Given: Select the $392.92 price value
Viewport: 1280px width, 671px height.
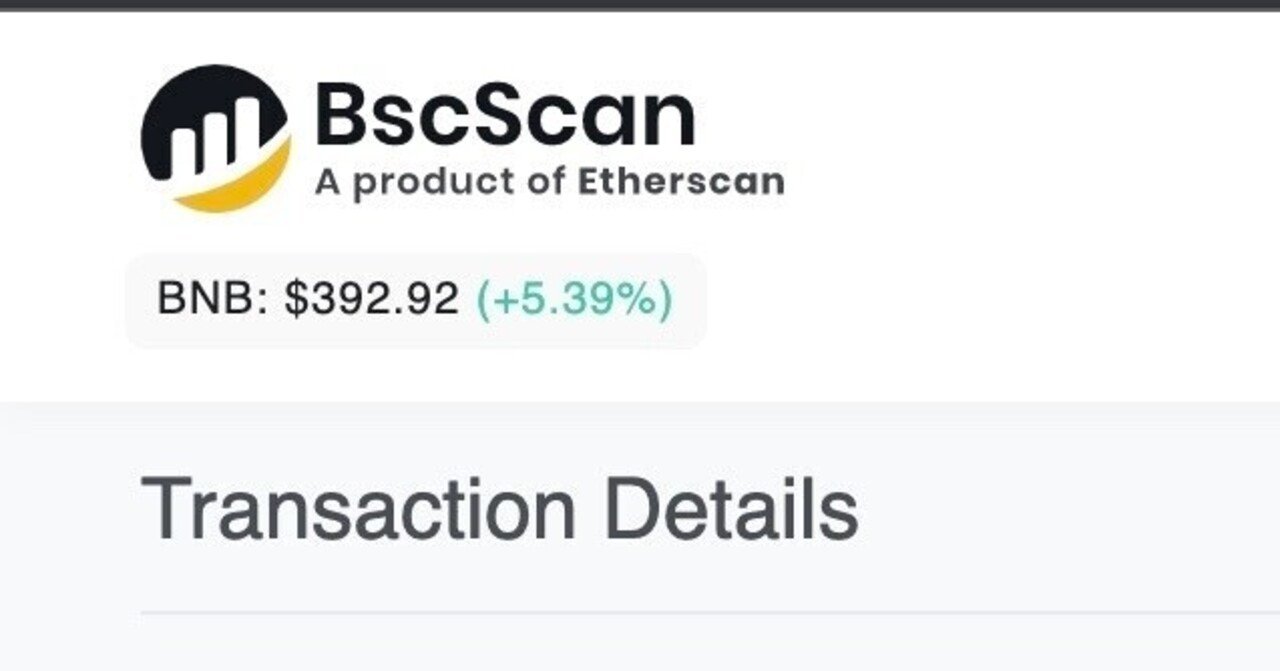Looking at the screenshot, I should click(371, 300).
